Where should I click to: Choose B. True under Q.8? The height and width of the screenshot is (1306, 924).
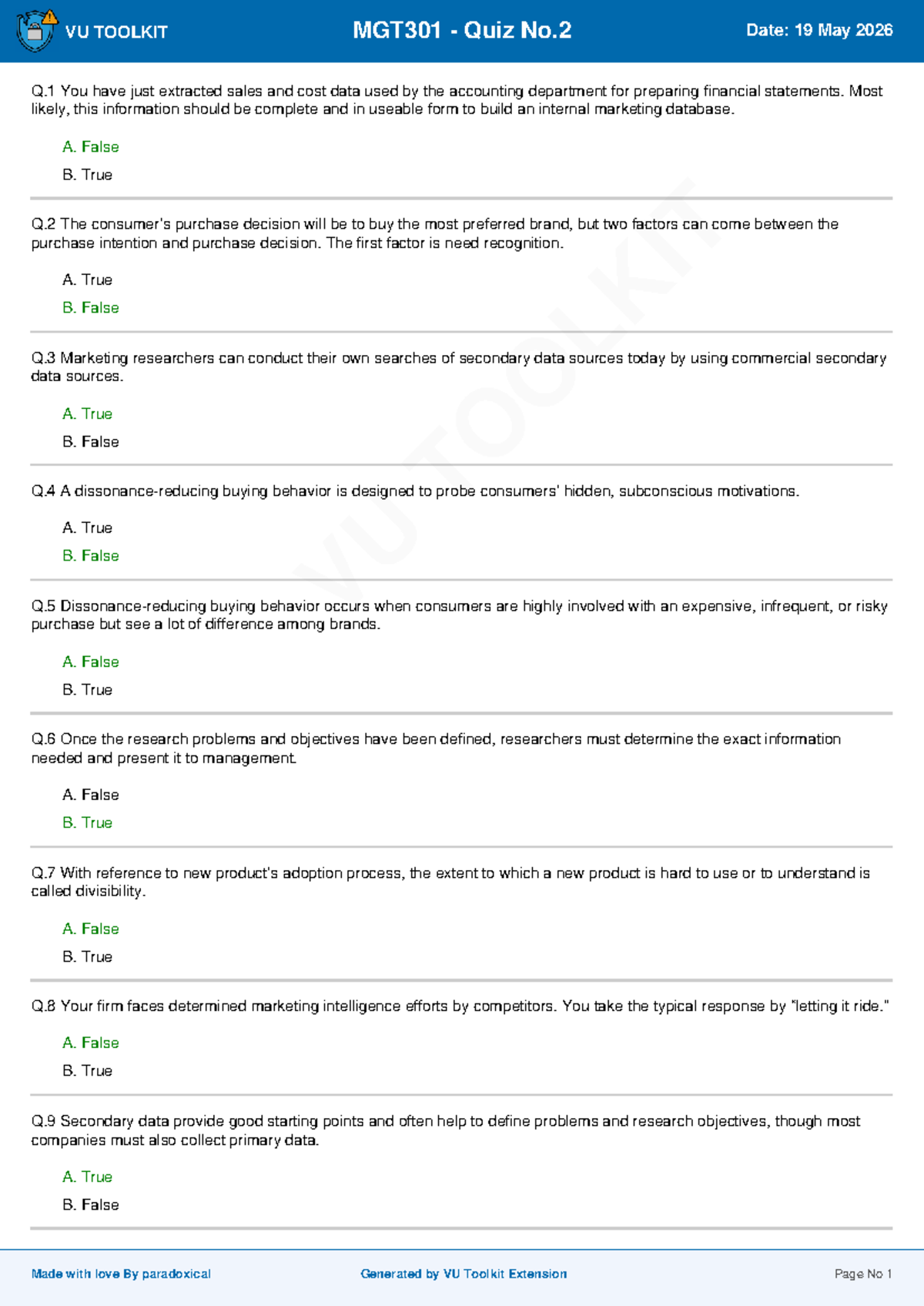pos(88,1070)
